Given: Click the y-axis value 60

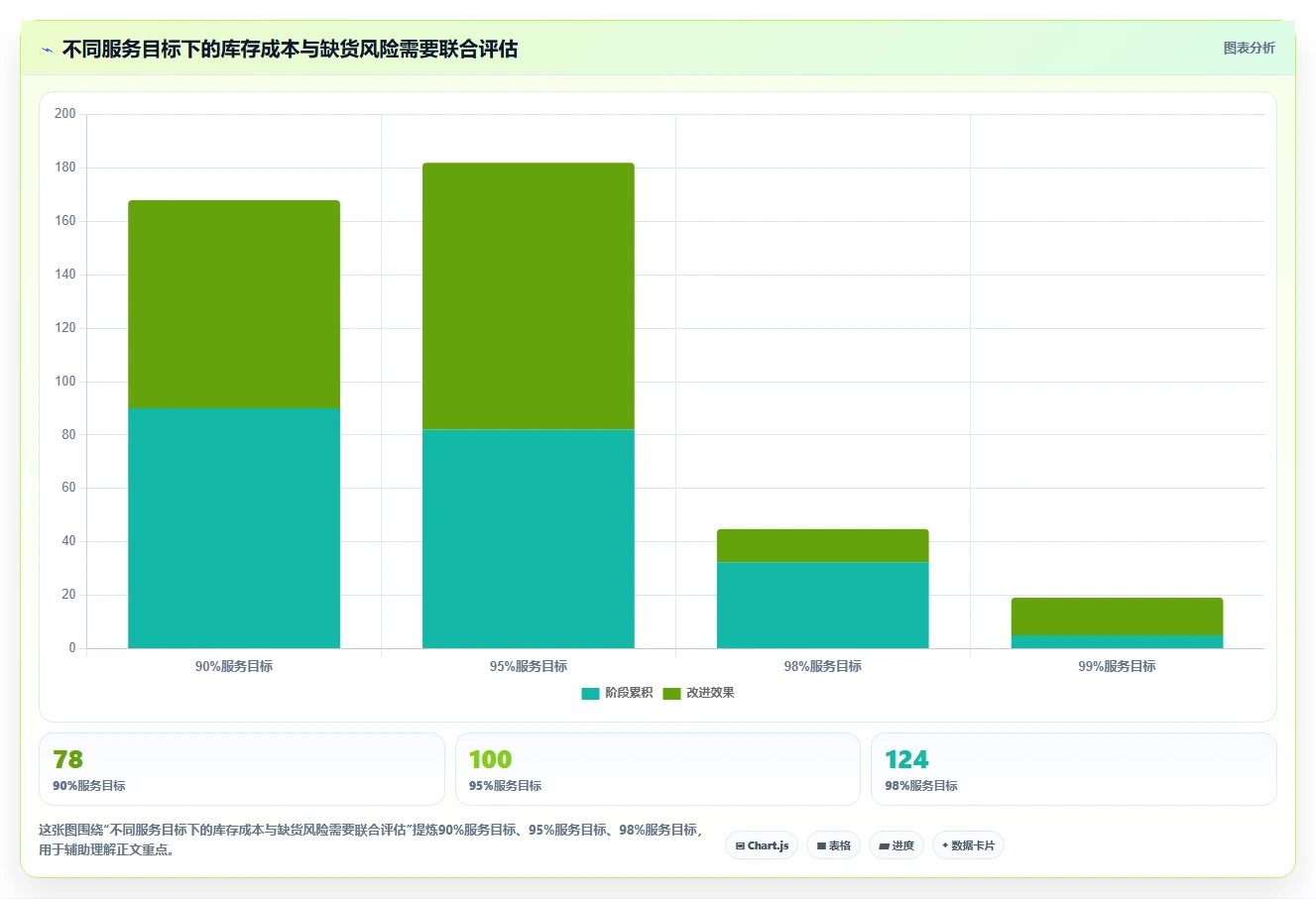Looking at the screenshot, I should [x=68, y=488].
